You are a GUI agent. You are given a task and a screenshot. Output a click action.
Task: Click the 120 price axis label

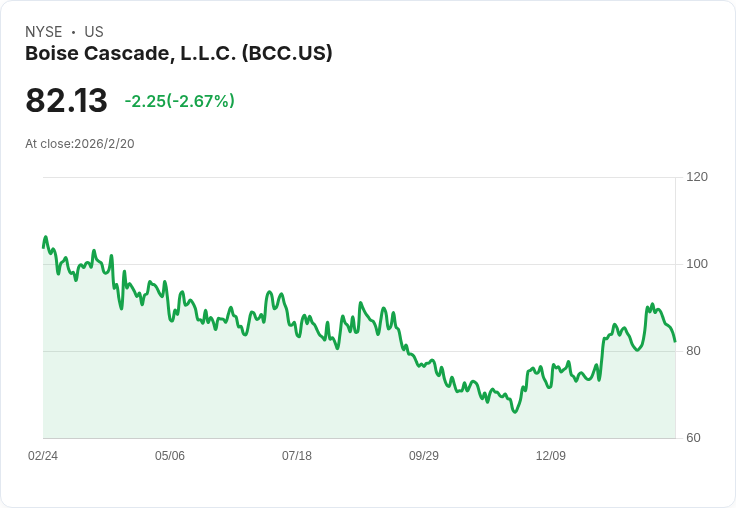(x=697, y=177)
